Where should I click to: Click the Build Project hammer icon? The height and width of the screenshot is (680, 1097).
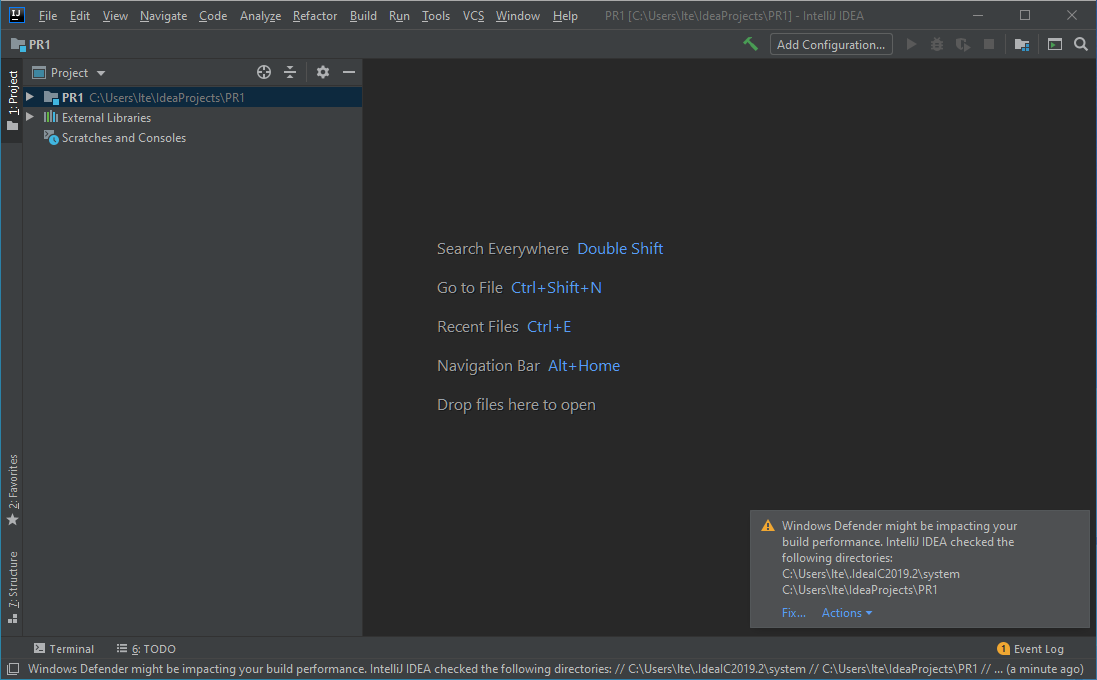click(751, 44)
